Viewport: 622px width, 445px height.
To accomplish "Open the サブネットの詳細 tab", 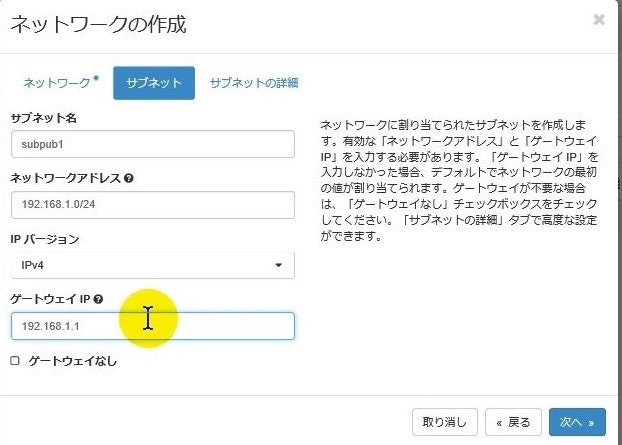I will (254, 83).
